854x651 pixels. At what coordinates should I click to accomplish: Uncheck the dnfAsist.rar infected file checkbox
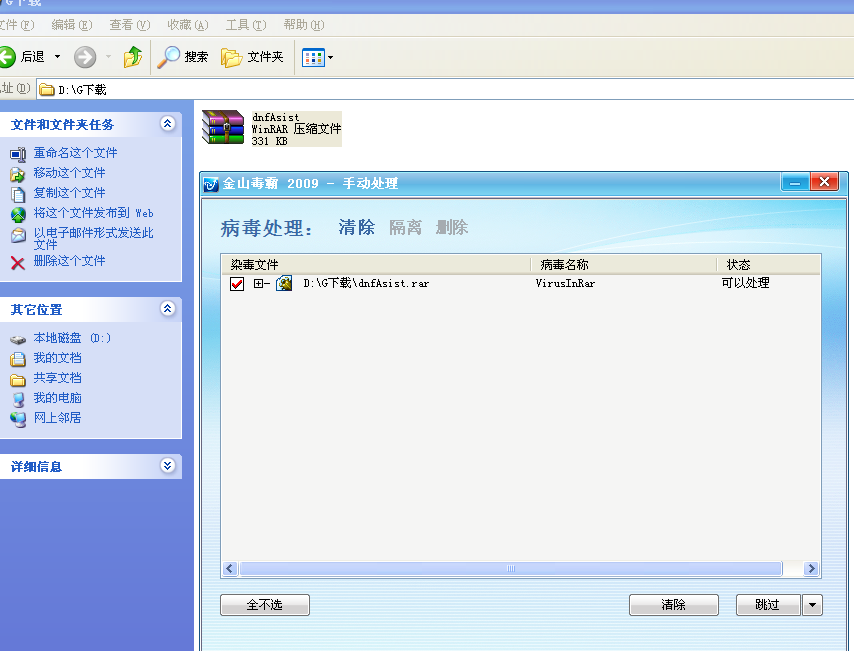(x=237, y=284)
